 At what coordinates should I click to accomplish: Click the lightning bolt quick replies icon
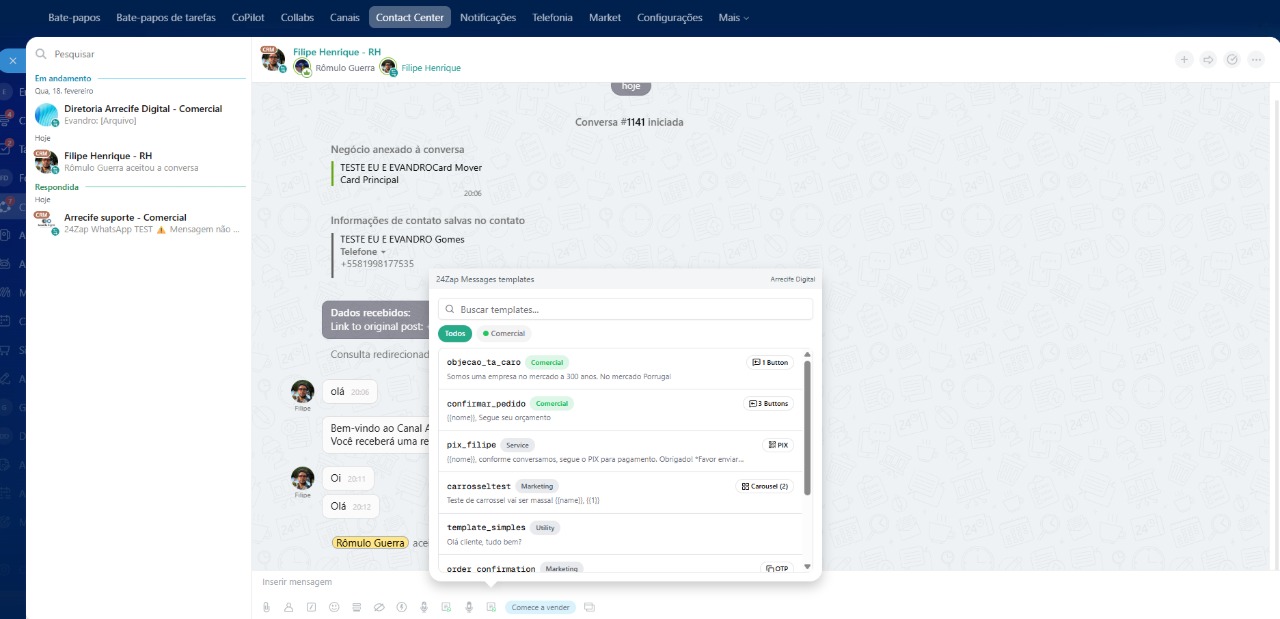401,607
